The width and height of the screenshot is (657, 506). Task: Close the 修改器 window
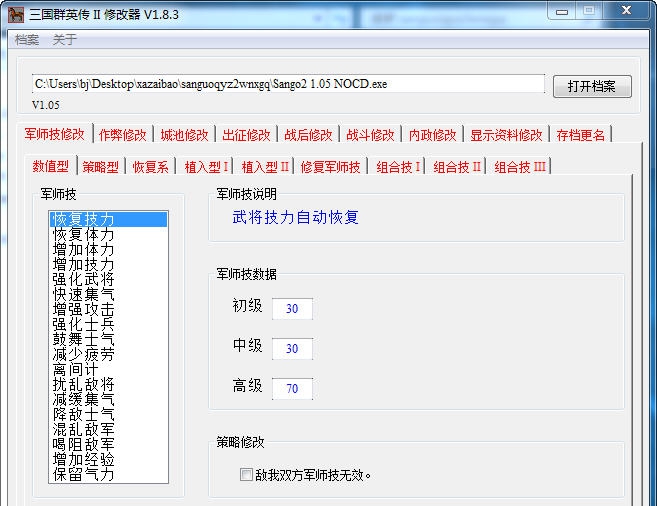coord(626,10)
